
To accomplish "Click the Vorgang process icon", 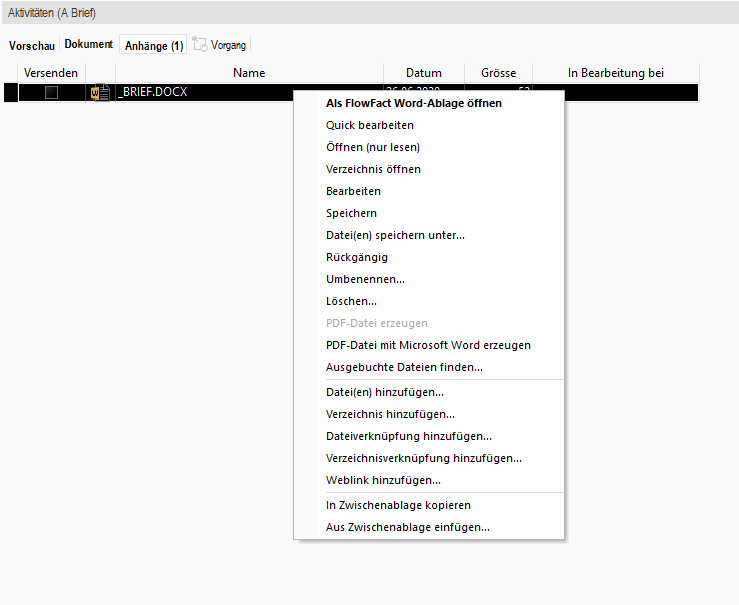I will 200,44.
